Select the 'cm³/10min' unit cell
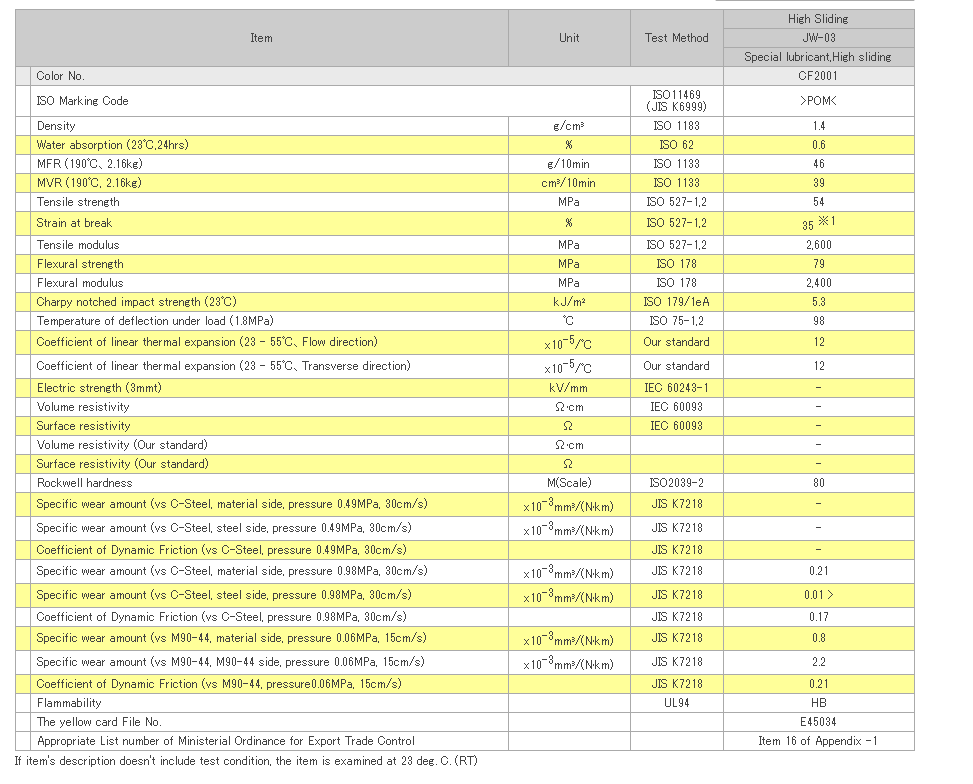Viewport: 973px width, 784px height. point(568,183)
